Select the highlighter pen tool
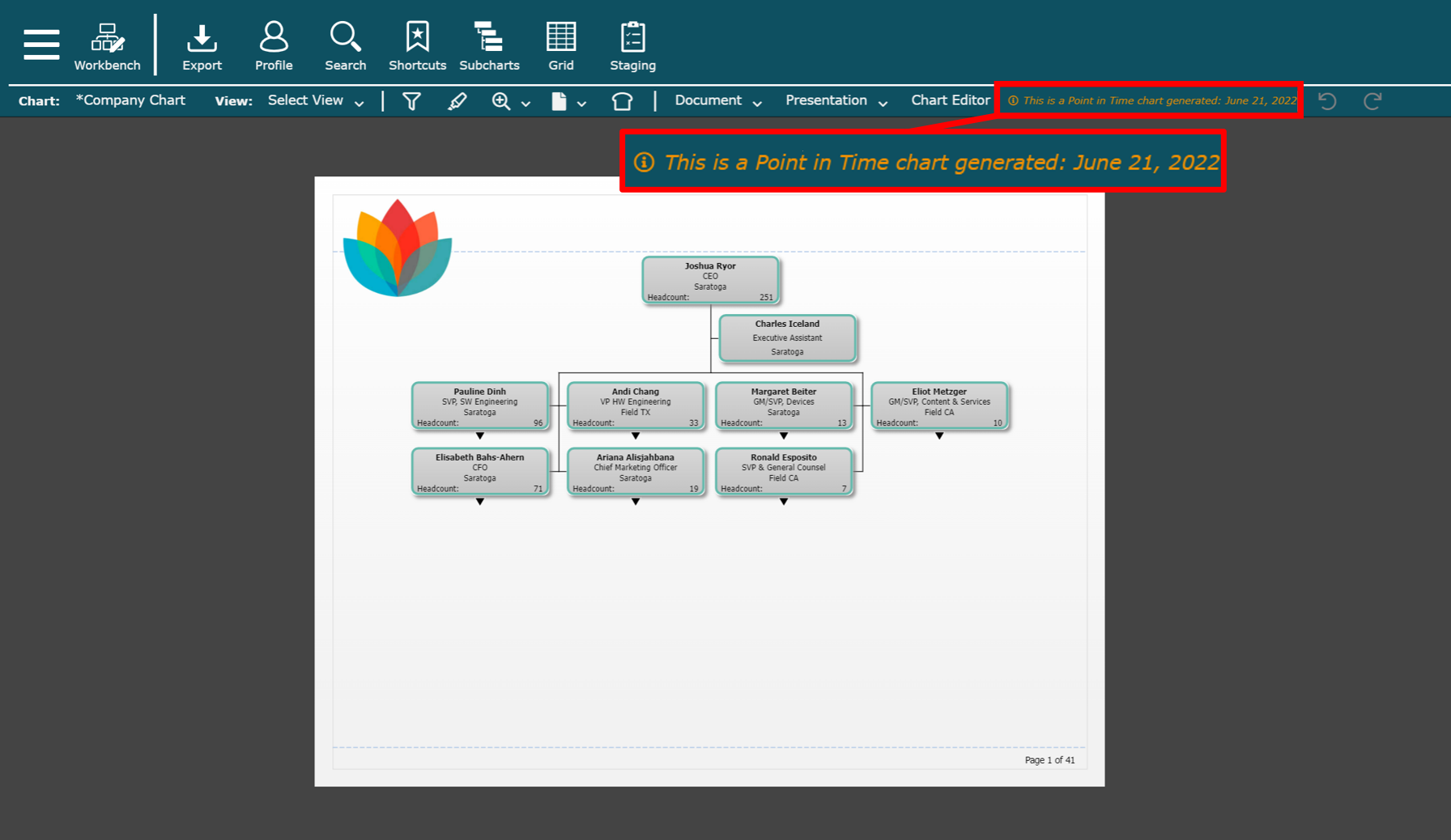 (x=457, y=101)
